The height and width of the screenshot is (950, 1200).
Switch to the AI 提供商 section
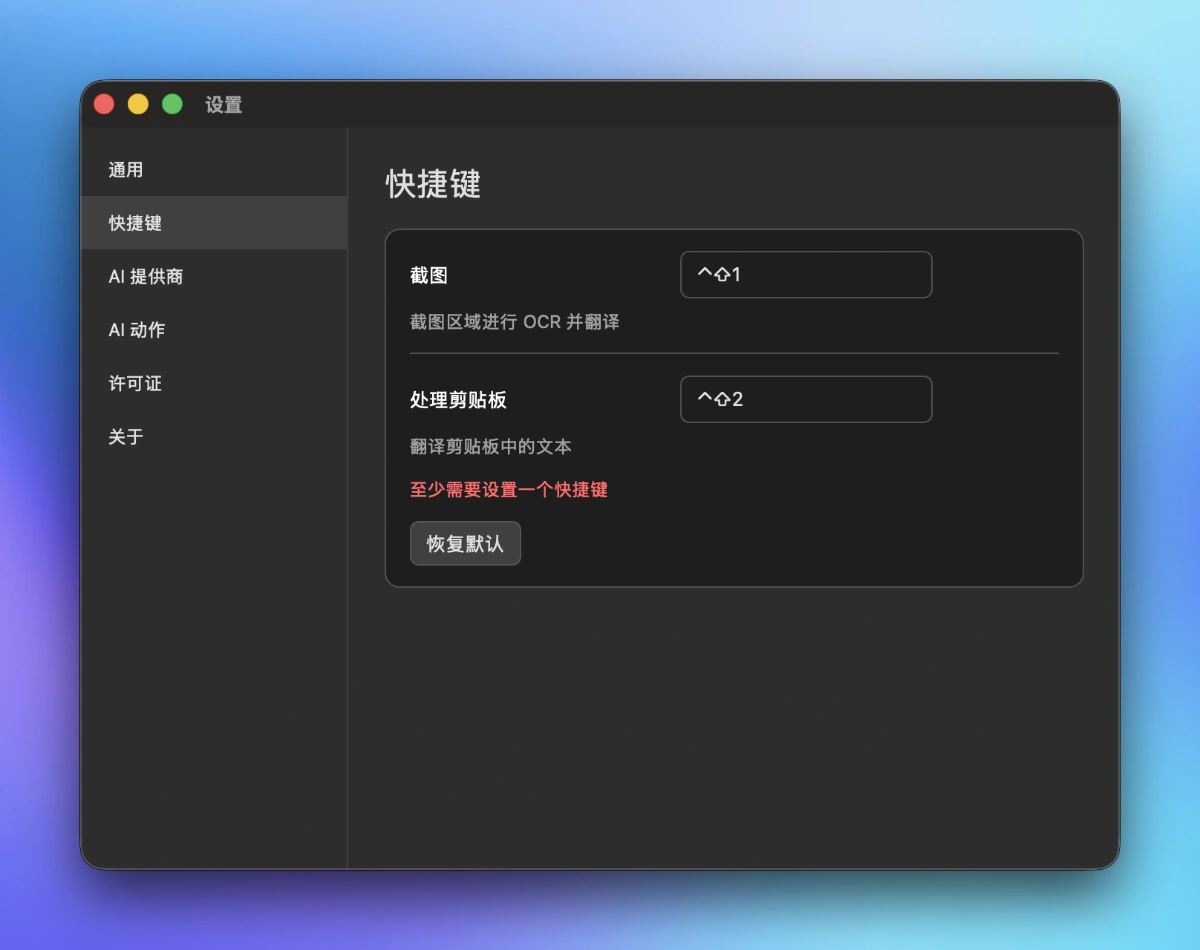146,277
